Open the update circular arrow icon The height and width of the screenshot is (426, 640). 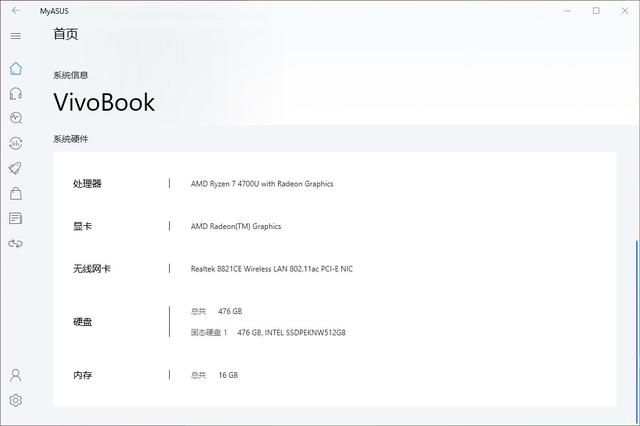coord(16,143)
